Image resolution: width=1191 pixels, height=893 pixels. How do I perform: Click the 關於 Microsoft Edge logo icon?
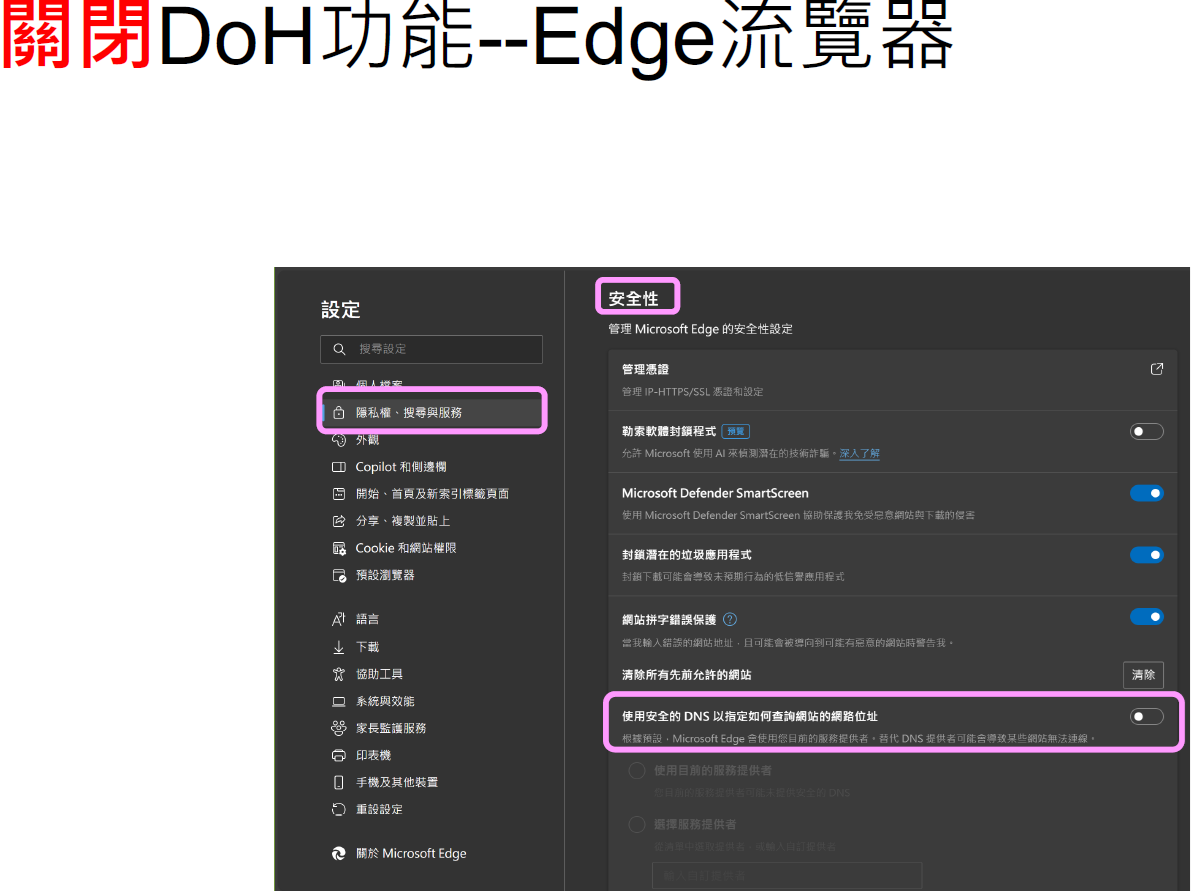[x=338, y=854]
